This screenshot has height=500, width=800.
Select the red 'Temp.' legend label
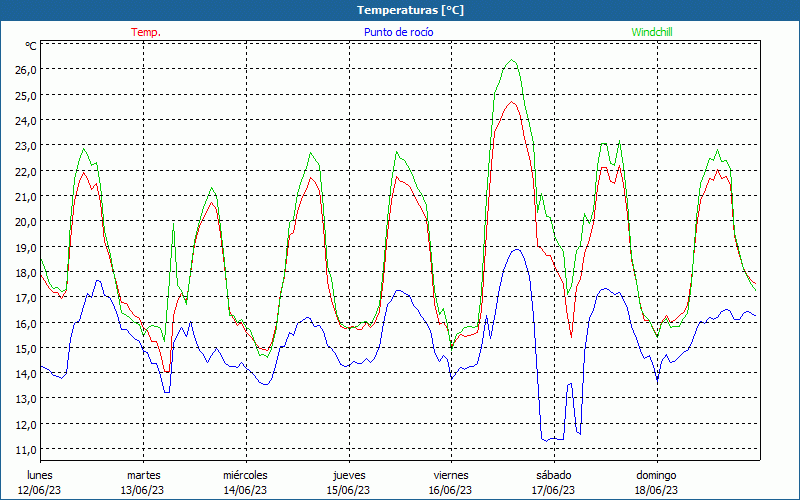click(x=146, y=32)
